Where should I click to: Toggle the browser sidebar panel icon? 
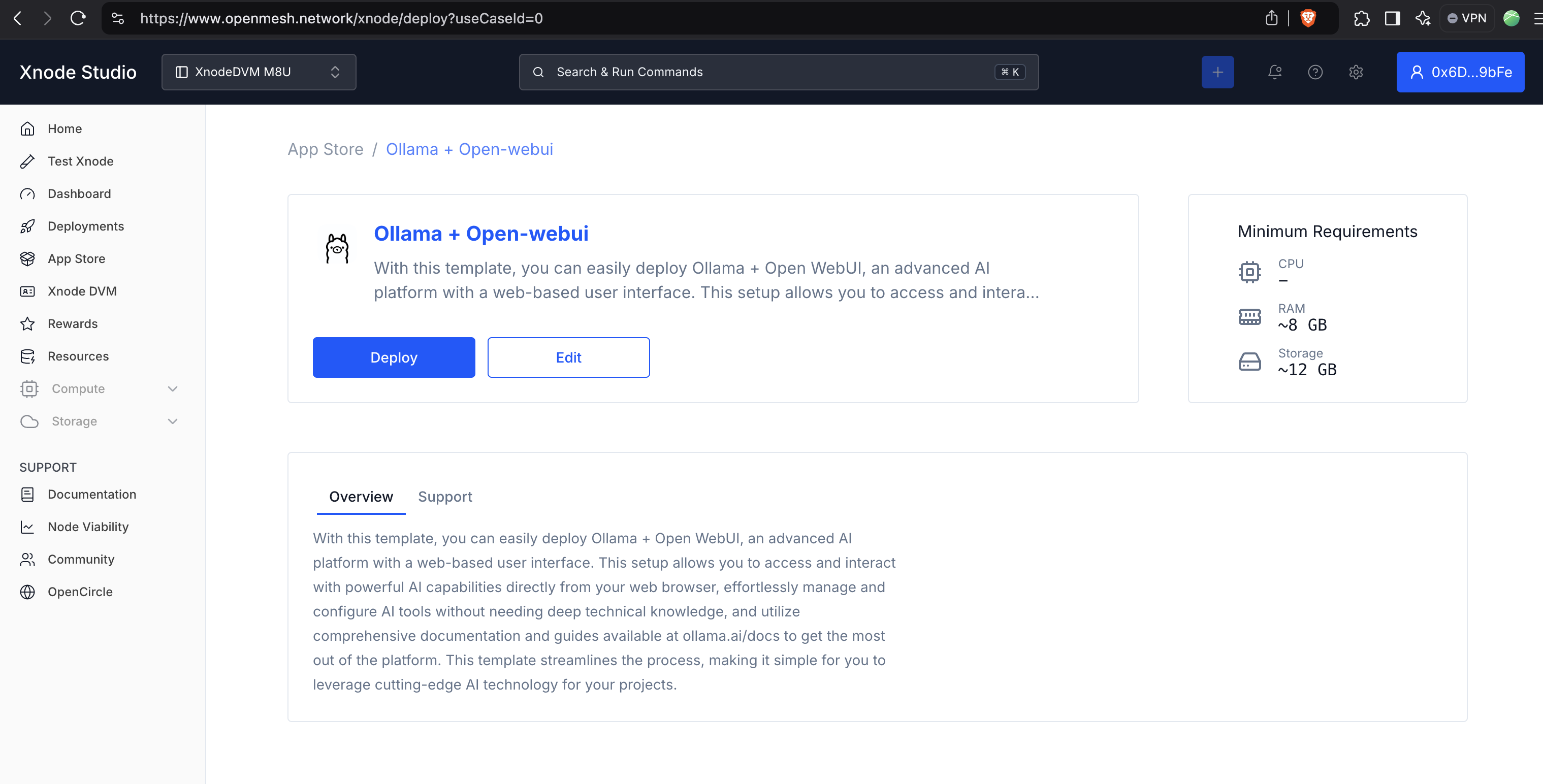(1392, 18)
